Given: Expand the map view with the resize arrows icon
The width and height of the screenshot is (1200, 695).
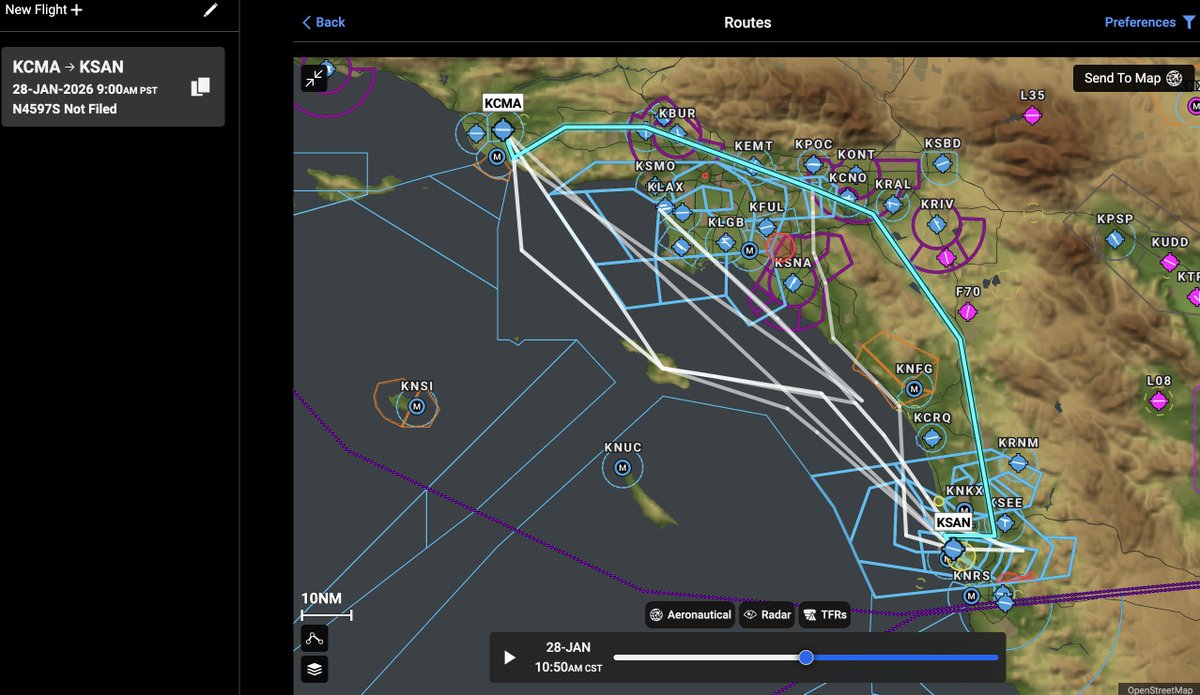Looking at the screenshot, I should coord(315,77).
